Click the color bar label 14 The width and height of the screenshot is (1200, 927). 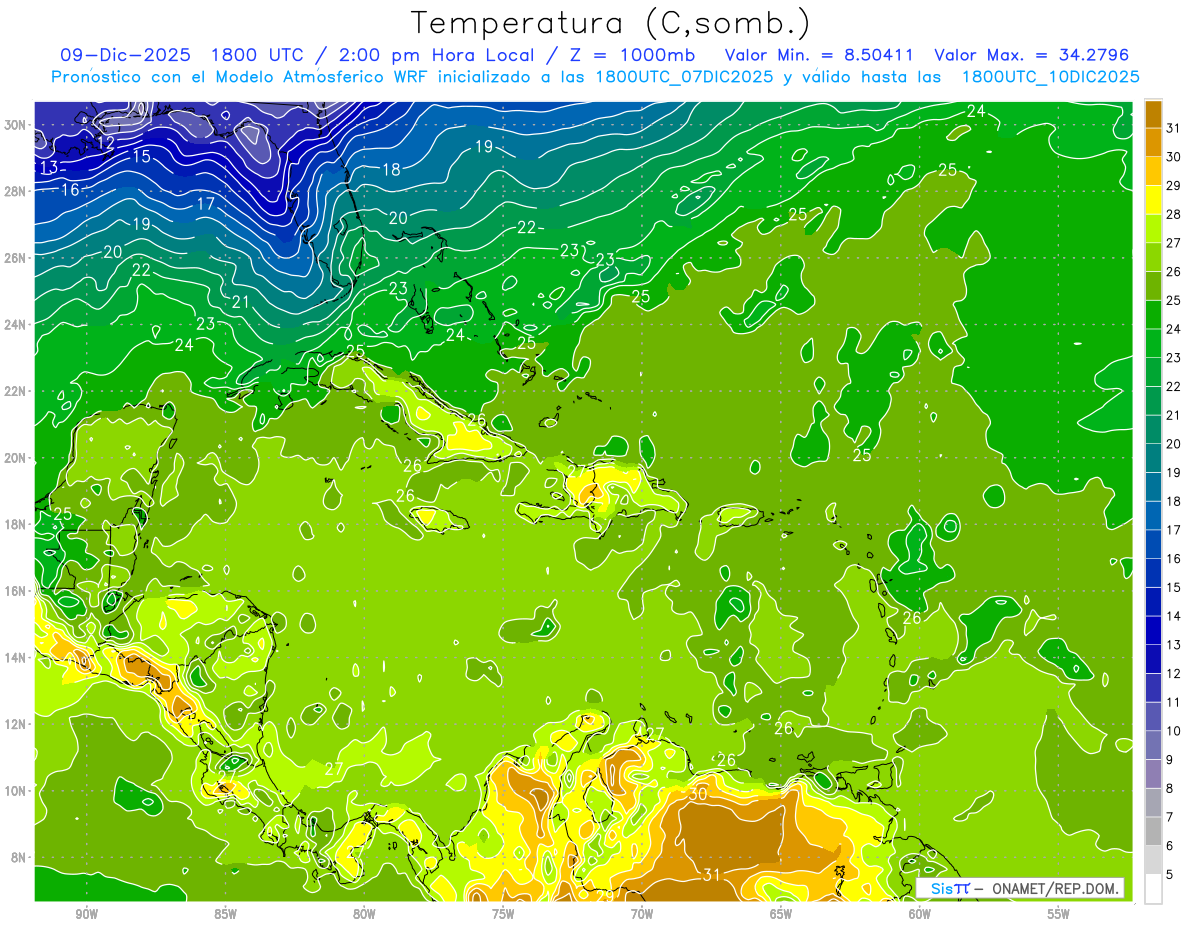[x=1174, y=616]
